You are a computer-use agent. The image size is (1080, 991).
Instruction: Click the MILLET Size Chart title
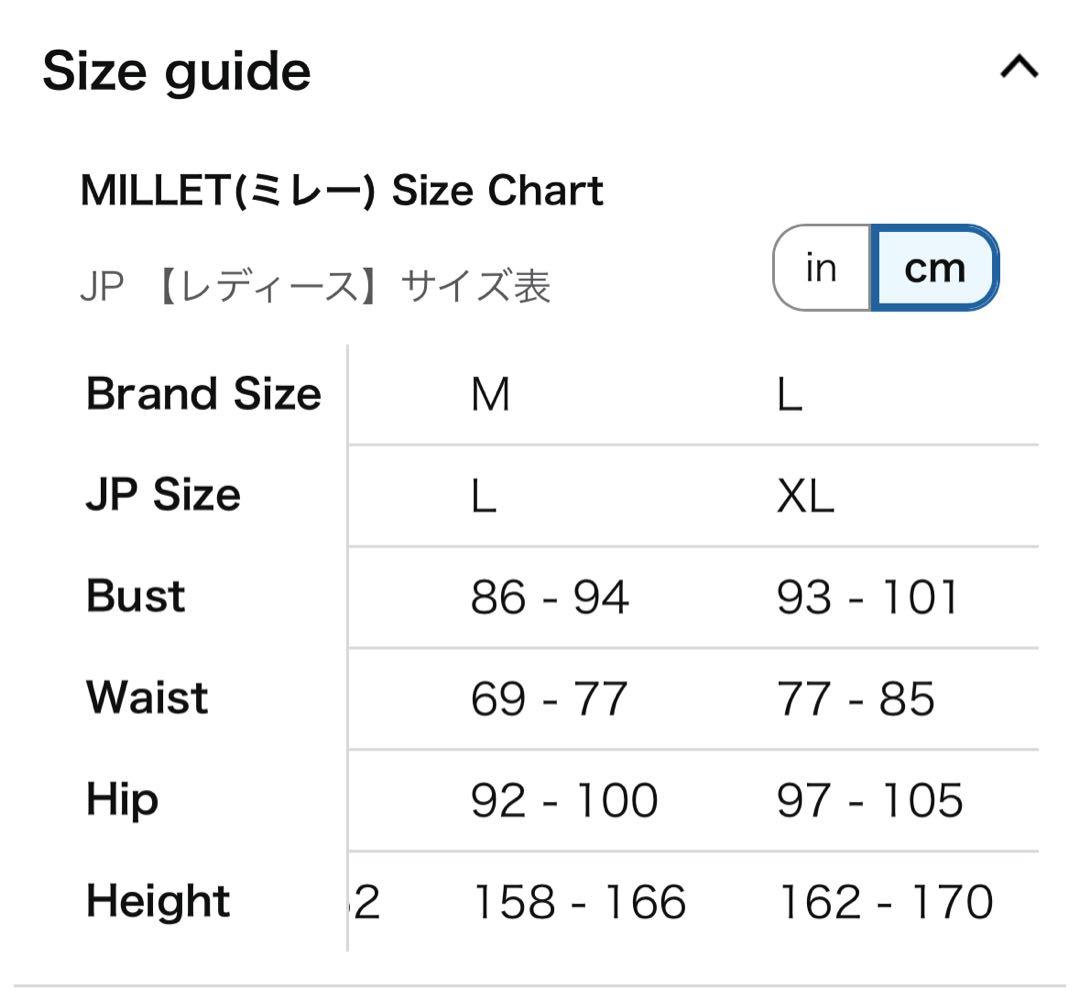[342, 190]
